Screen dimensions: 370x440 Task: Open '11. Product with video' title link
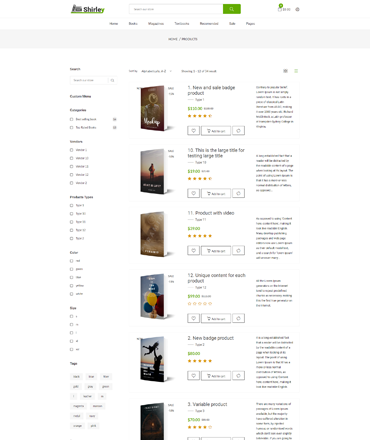(x=211, y=213)
